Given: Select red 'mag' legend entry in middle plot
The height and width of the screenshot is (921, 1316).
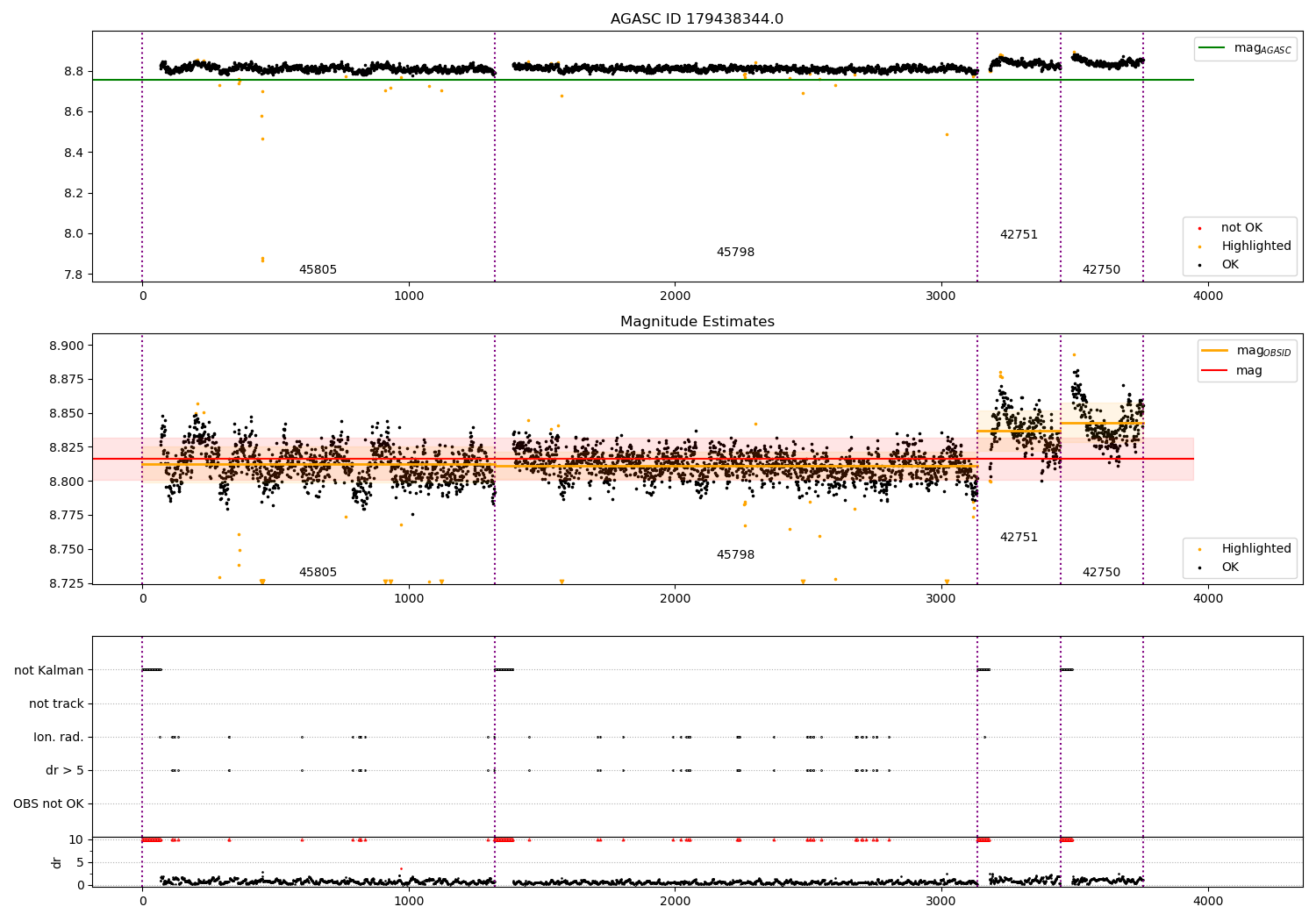Looking at the screenshot, I should [1232, 371].
